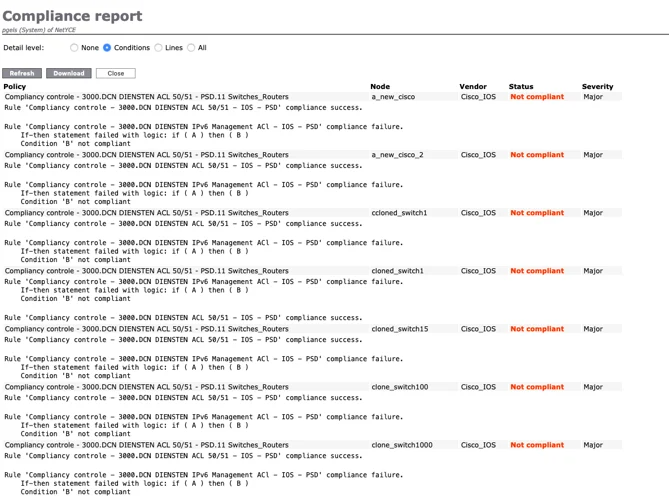Click the Policy column header
Screen dimensions: 669x497
tap(15, 87)
